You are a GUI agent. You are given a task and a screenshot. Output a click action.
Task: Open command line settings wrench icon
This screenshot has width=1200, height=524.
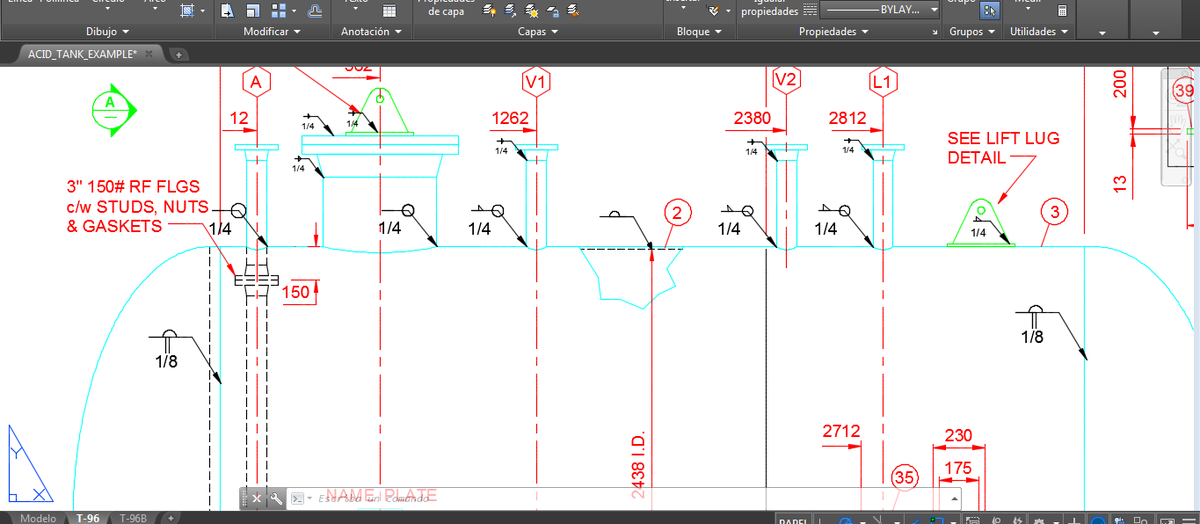tap(275, 497)
